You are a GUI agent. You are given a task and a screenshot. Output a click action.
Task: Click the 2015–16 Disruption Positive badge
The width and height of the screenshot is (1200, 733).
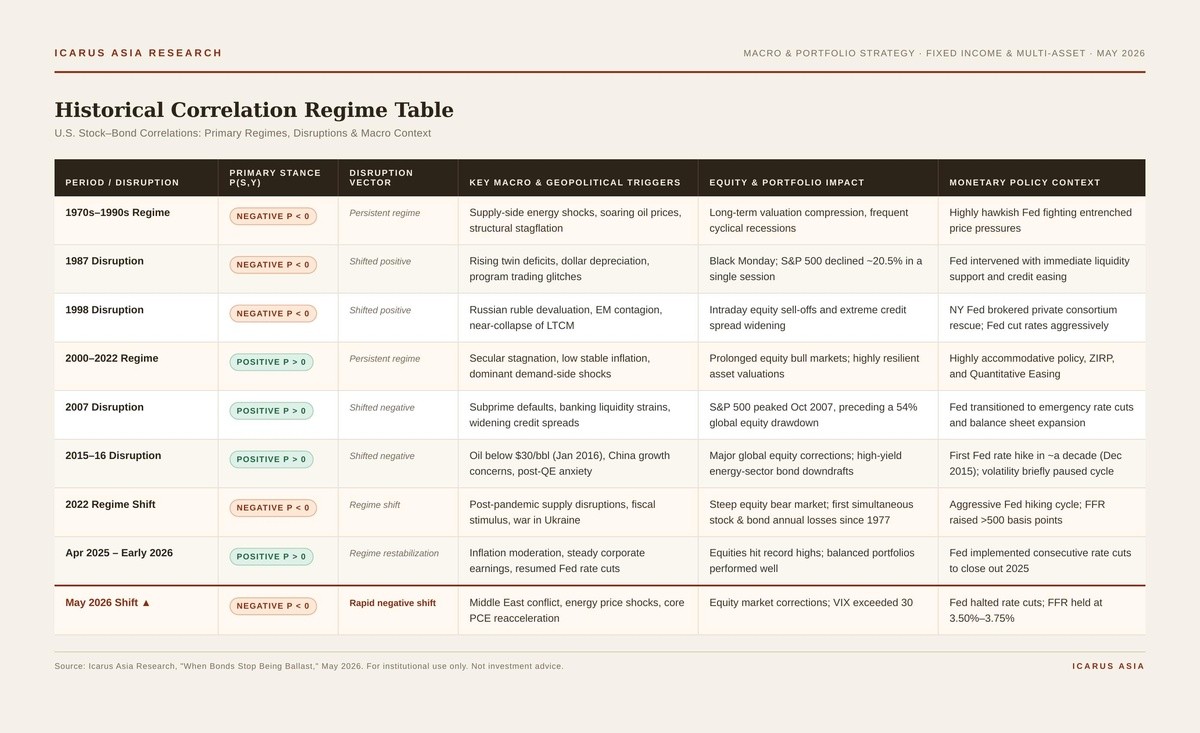[271, 459]
